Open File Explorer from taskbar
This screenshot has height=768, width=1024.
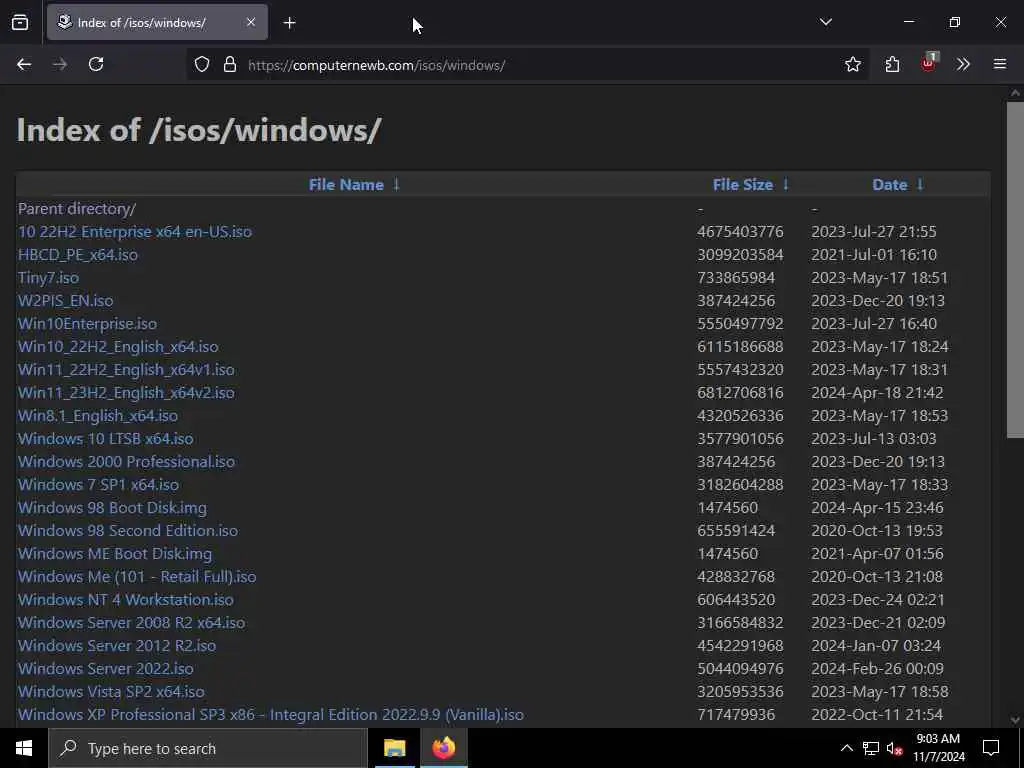tap(394, 748)
